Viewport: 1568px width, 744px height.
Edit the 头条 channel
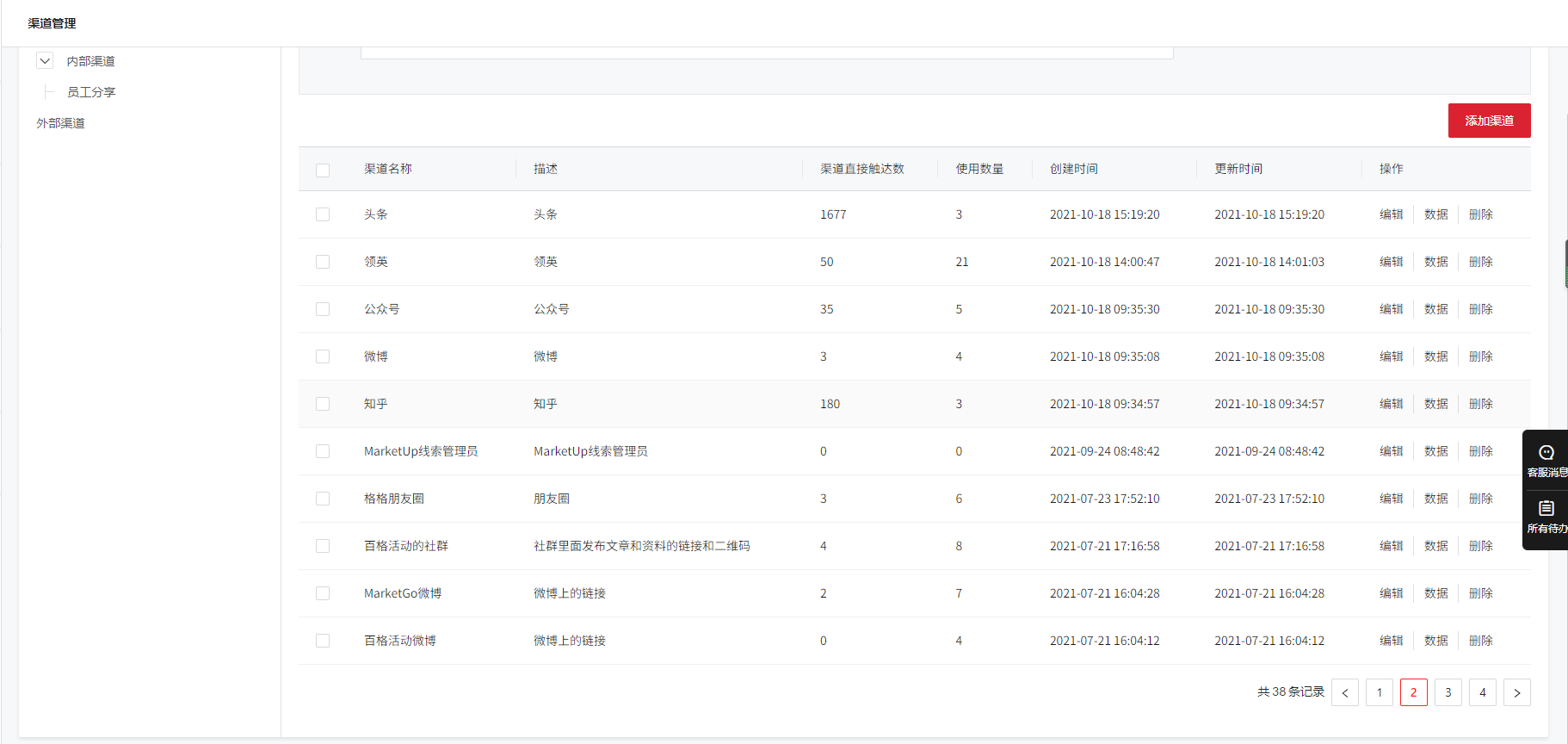click(1392, 214)
